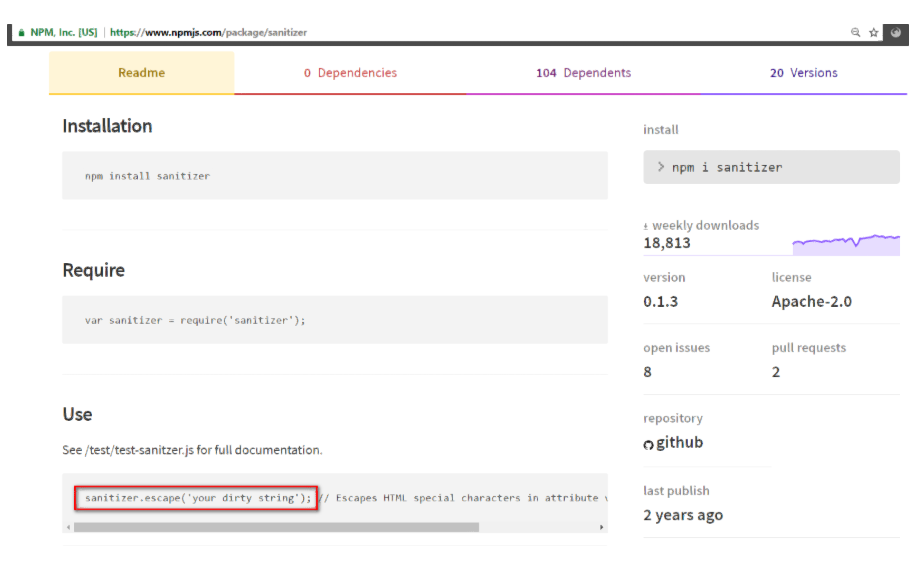
Task: Open the github repository link
Action: pos(680,443)
